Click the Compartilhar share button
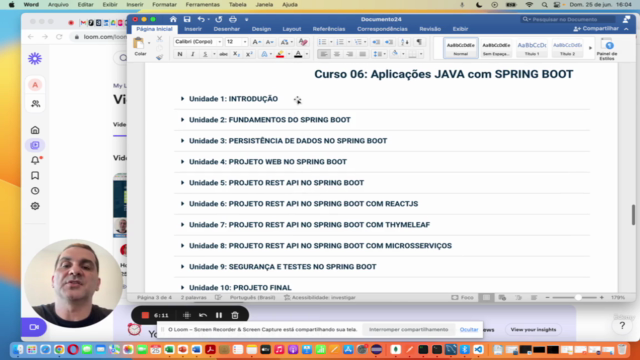640x360 pixels. click(x=596, y=29)
